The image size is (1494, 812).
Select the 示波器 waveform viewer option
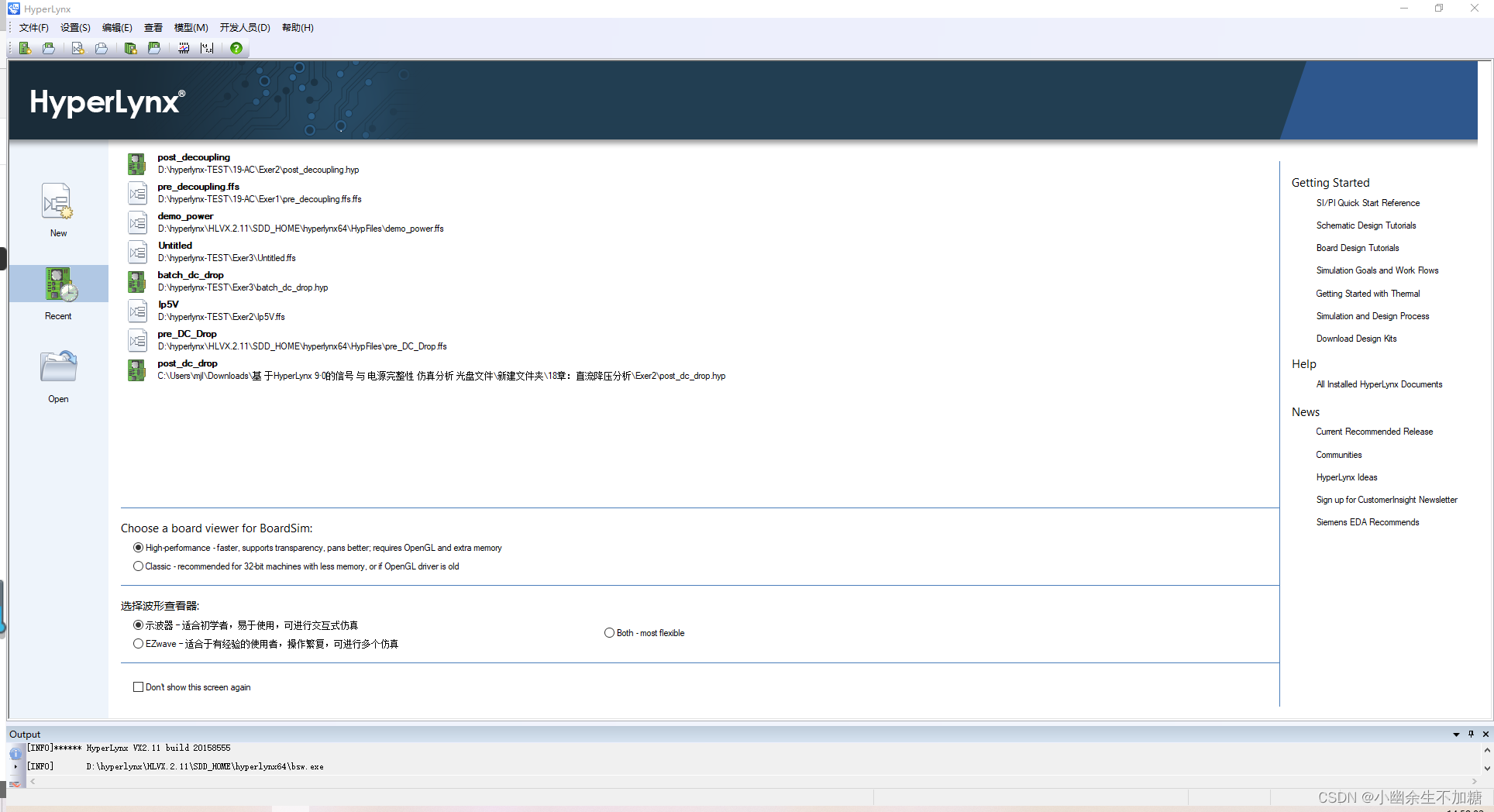138,625
